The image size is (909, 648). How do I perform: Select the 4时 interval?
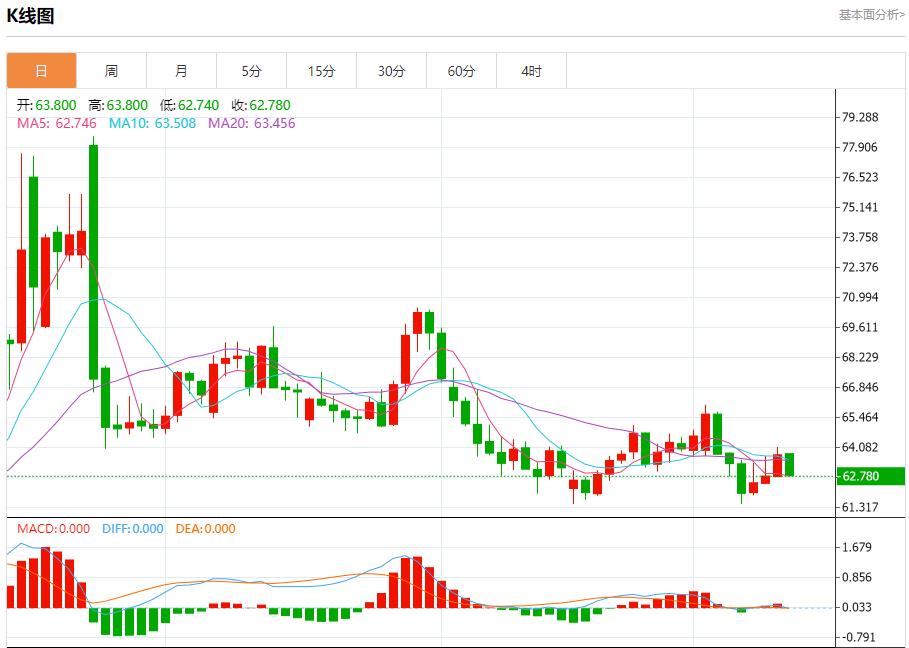[532, 70]
